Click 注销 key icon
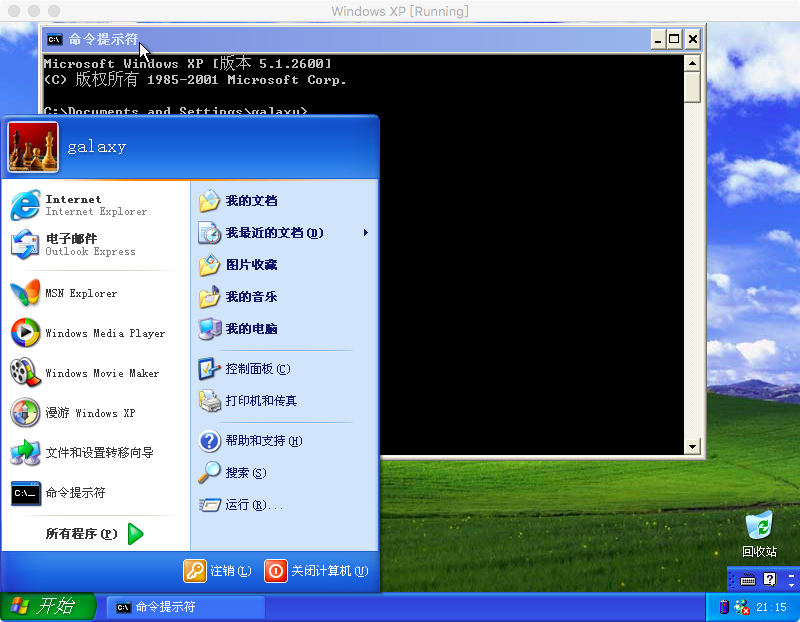800x622 pixels. [194, 571]
